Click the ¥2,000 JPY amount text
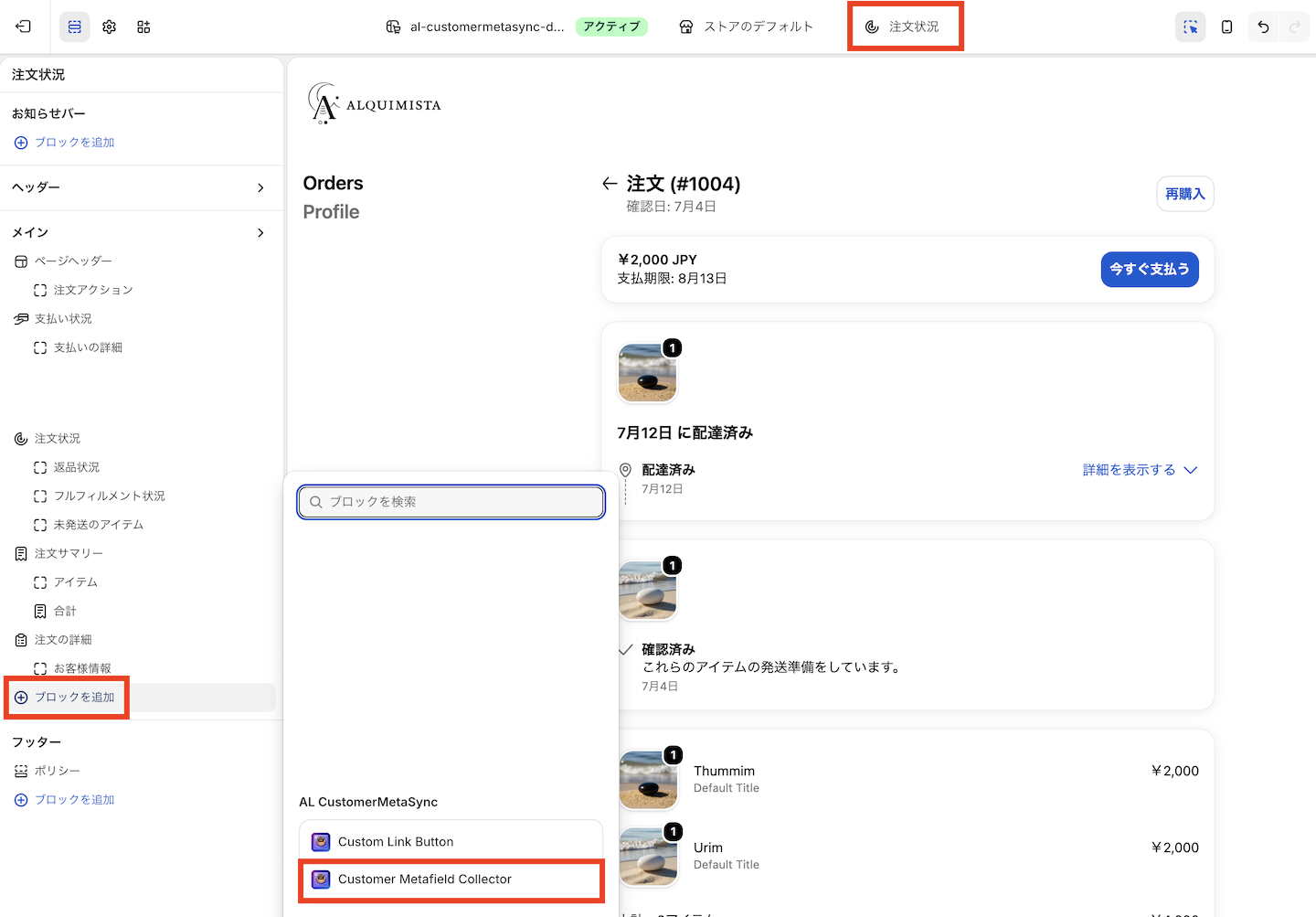 (x=657, y=260)
